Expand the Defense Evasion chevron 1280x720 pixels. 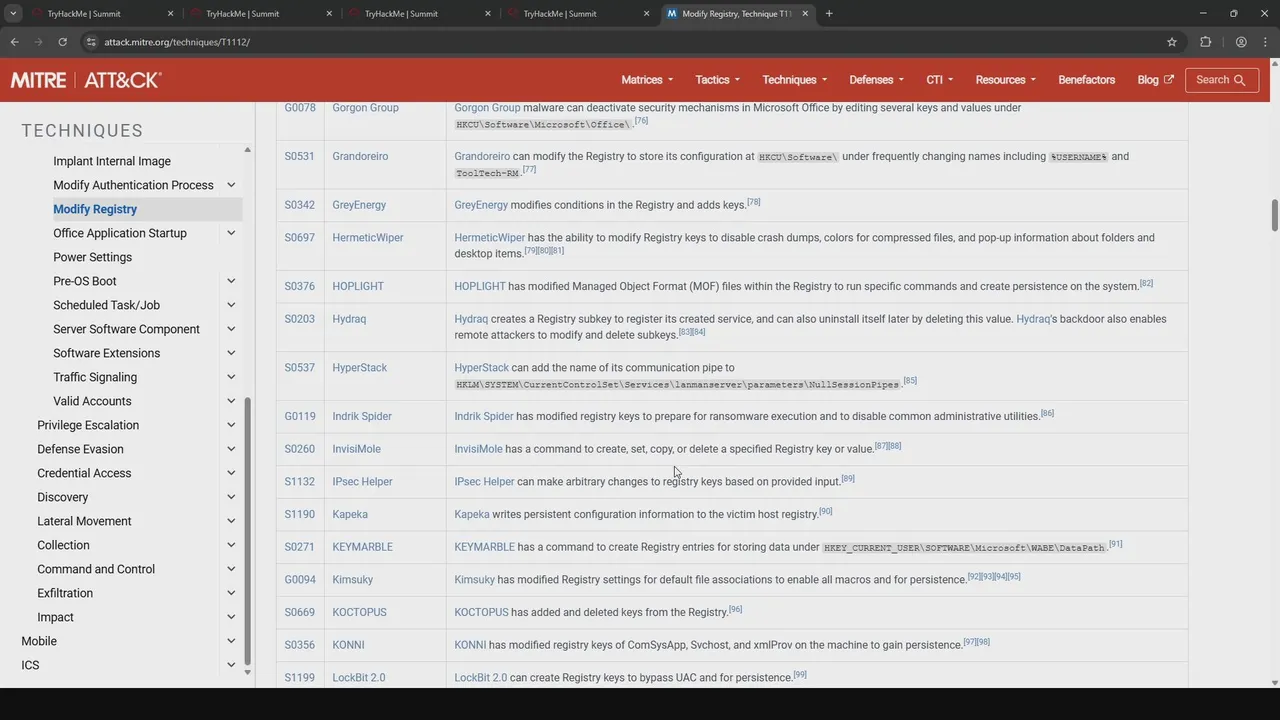[x=231, y=449]
